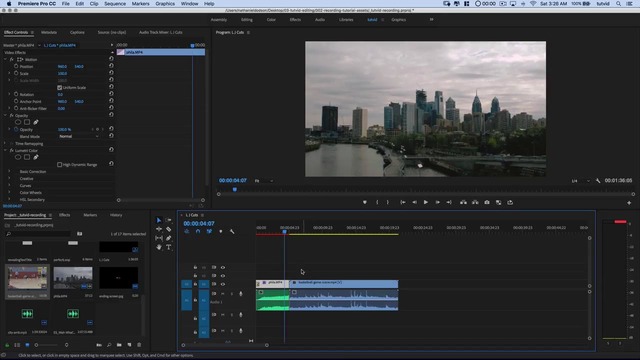Switch to the Captions tab

tap(77, 32)
